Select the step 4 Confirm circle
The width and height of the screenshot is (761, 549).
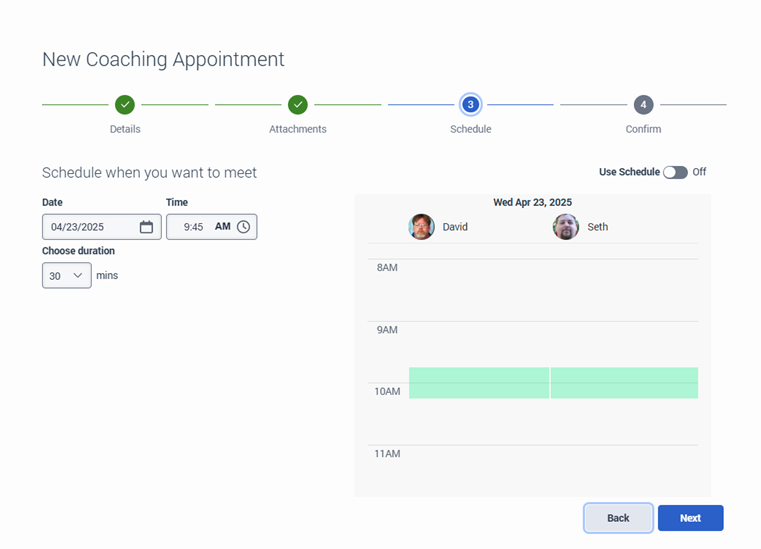pyautogui.click(x=644, y=105)
